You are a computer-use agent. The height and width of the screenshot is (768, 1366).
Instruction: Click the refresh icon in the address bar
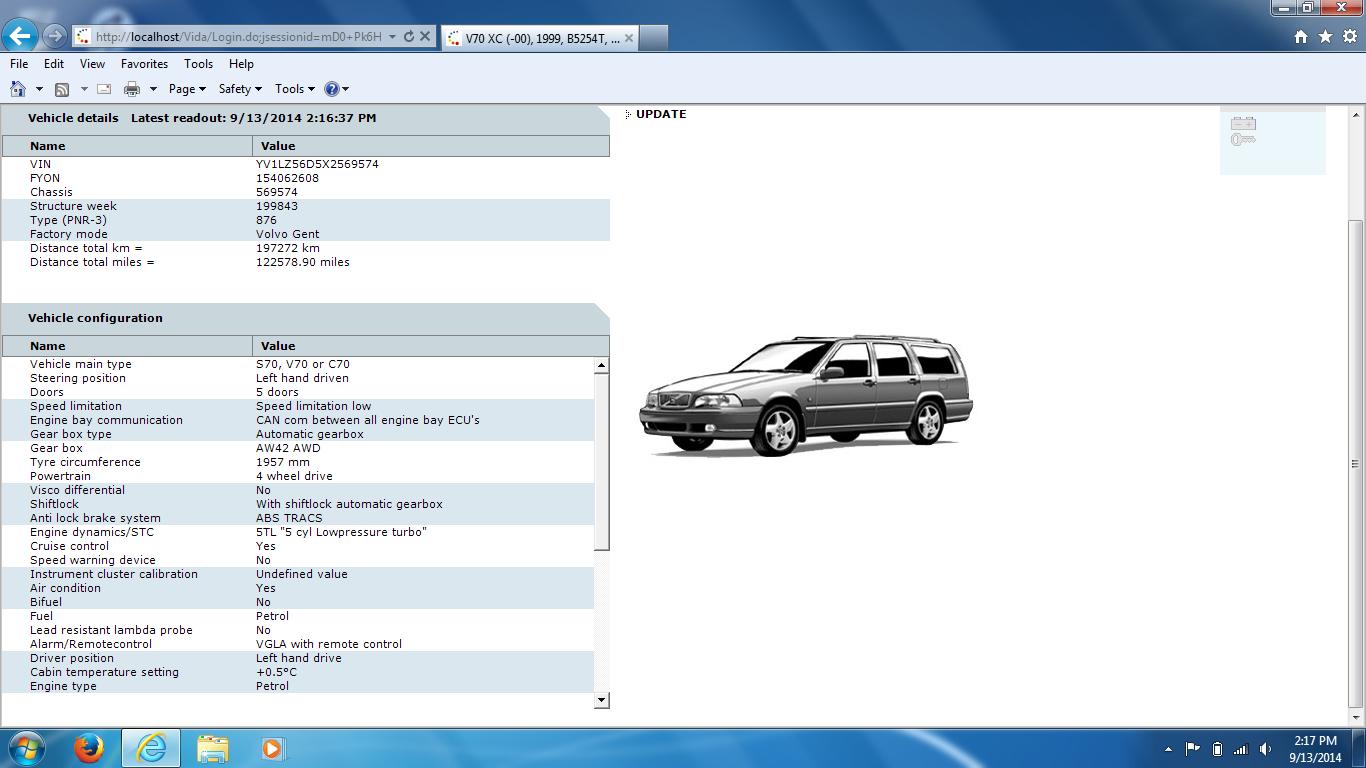408,37
